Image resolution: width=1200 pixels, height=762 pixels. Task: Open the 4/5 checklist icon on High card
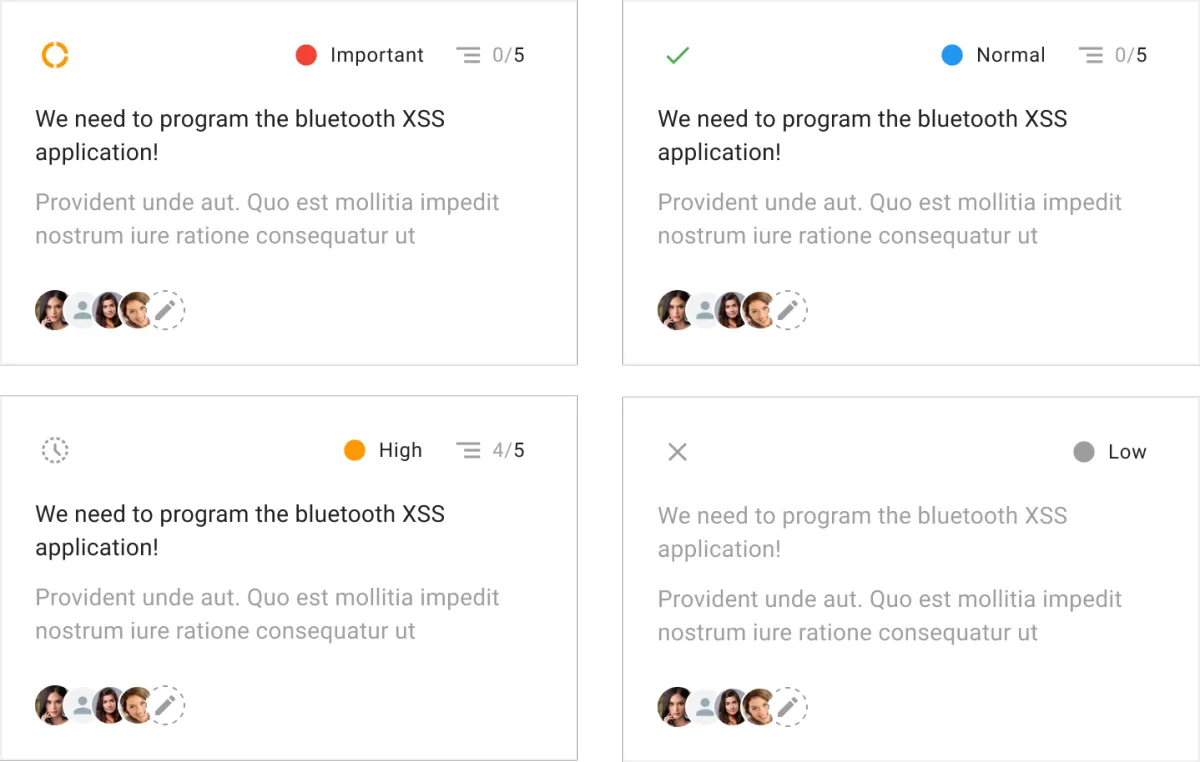[x=468, y=450]
